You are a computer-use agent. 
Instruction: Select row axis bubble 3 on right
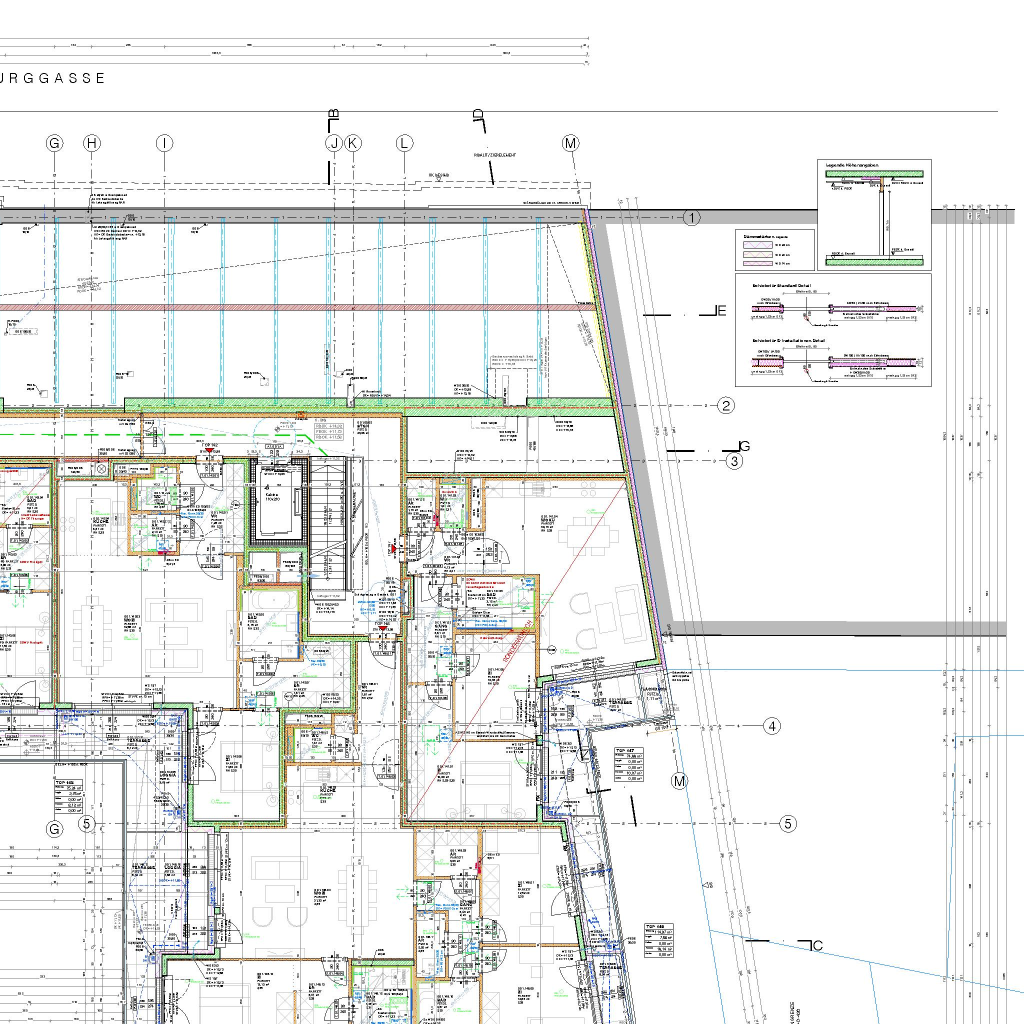tap(734, 461)
